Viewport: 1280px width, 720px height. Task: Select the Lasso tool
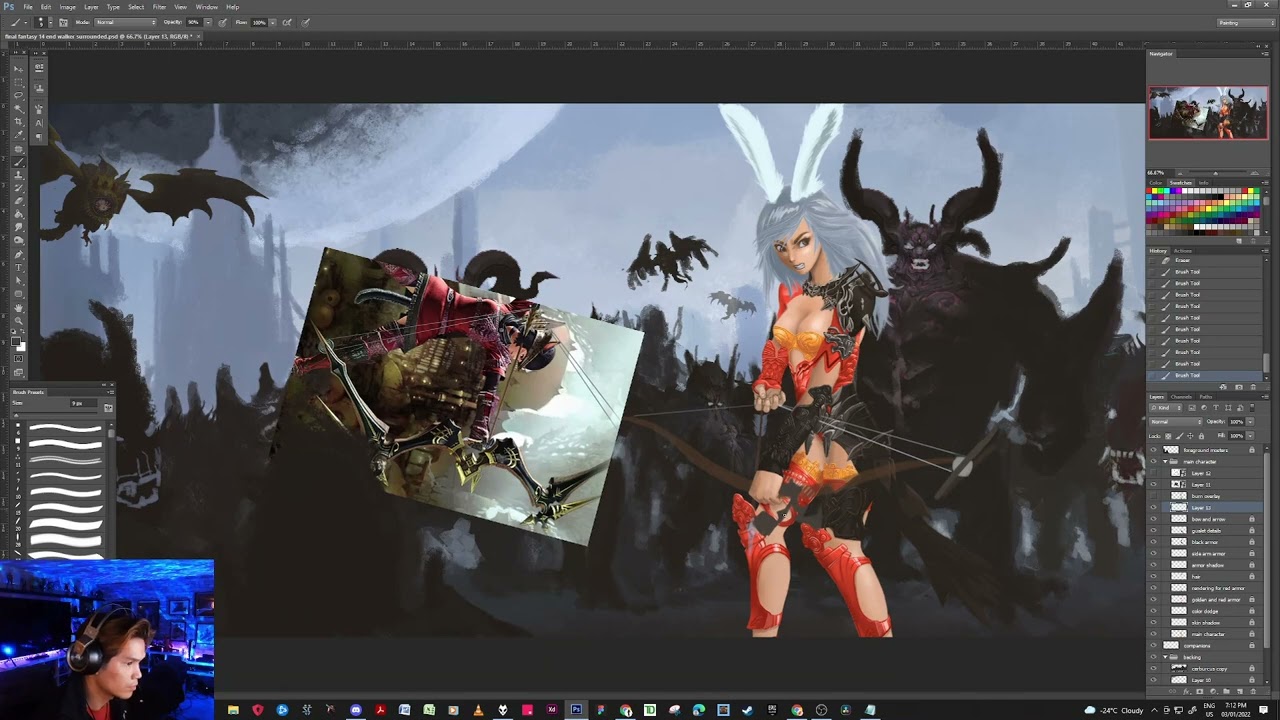pyautogui.click(x=18, y=95)
